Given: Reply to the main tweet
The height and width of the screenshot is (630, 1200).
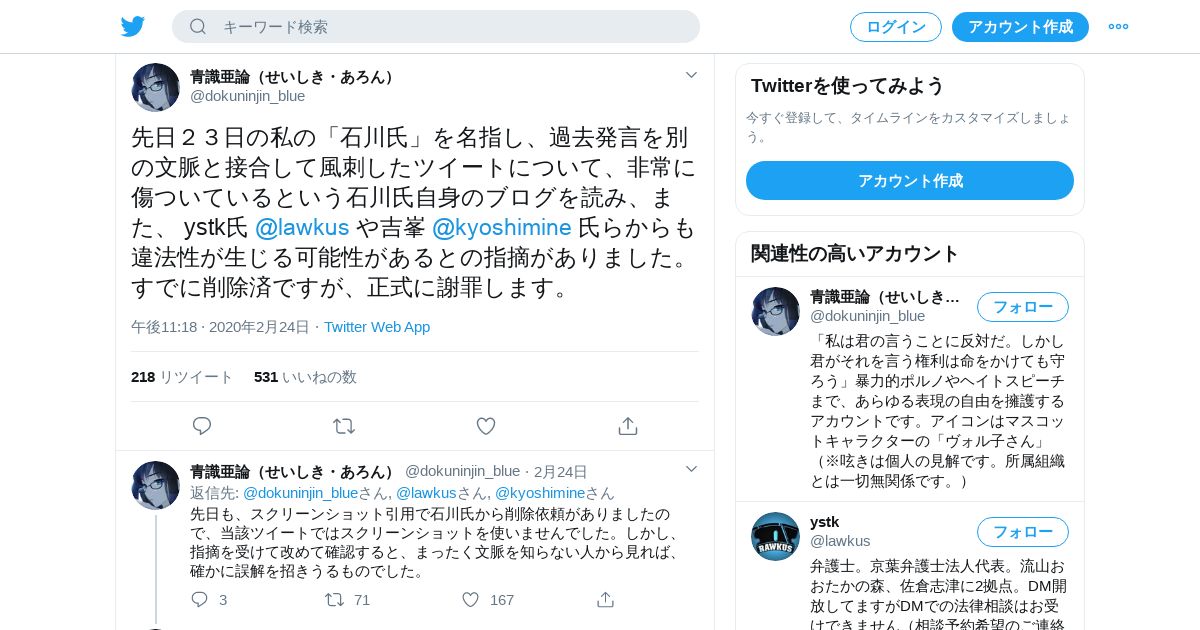Looking at the screenshot, I should [x=202, y=426].
